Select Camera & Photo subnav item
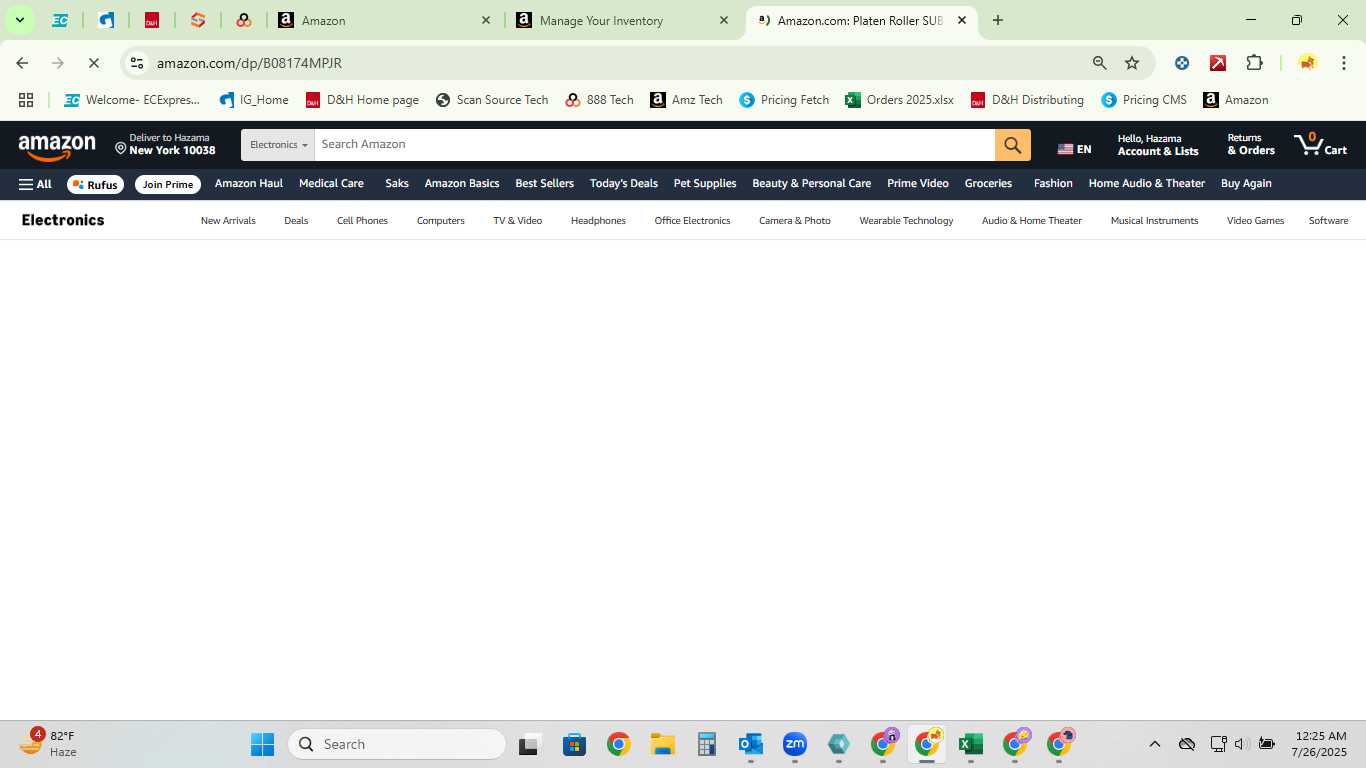The height and width of the screenshot is (768, 1366). [x=795, y=221]
